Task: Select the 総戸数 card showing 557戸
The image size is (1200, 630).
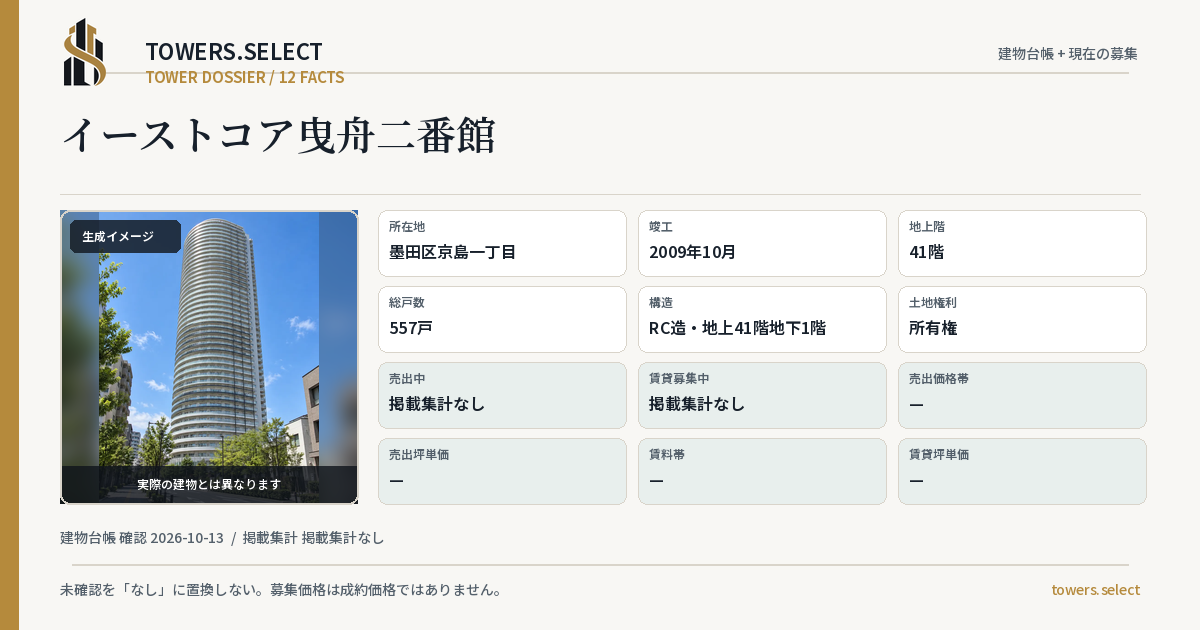Action: 502,319
